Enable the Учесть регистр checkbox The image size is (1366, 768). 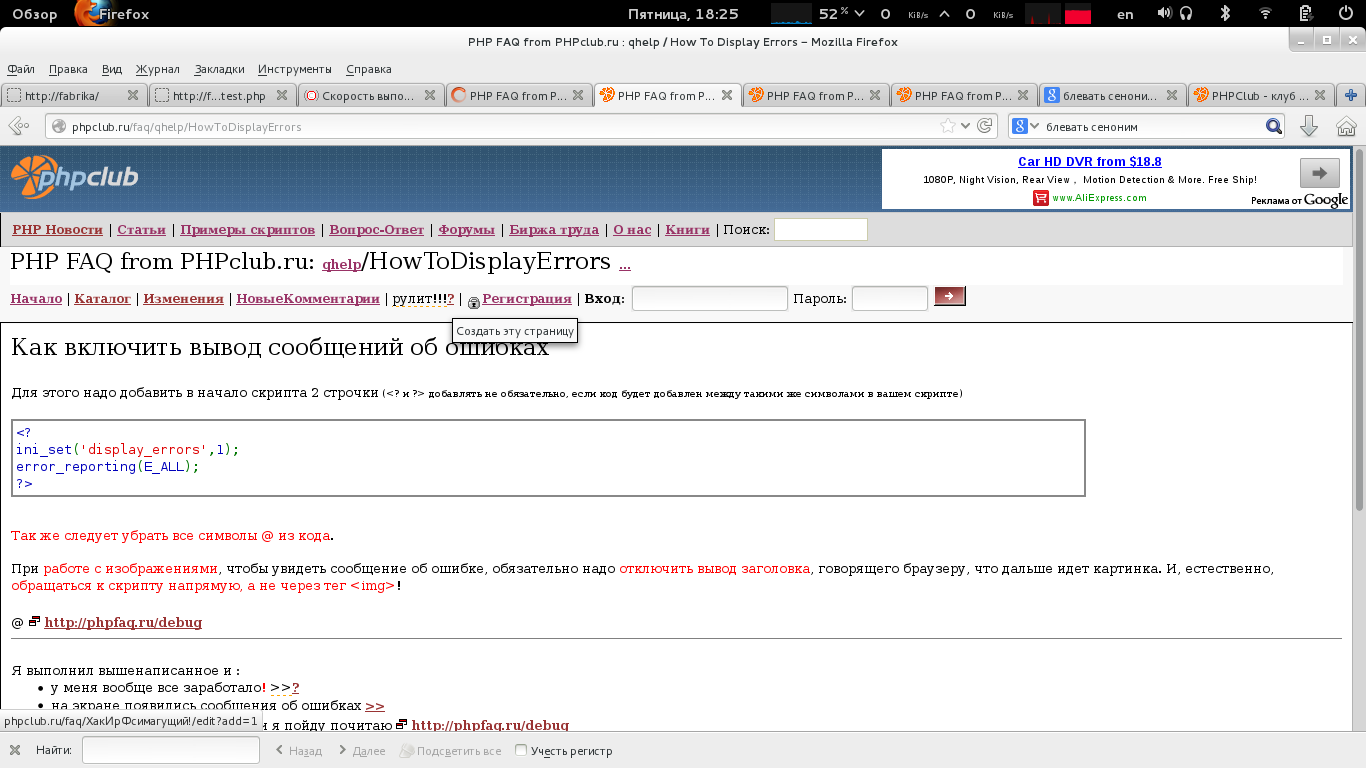tap(521, 750)
